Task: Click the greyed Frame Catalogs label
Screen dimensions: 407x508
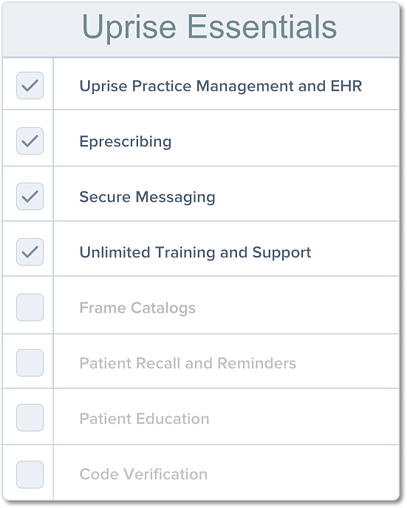Action: click(x=137, y=308)
